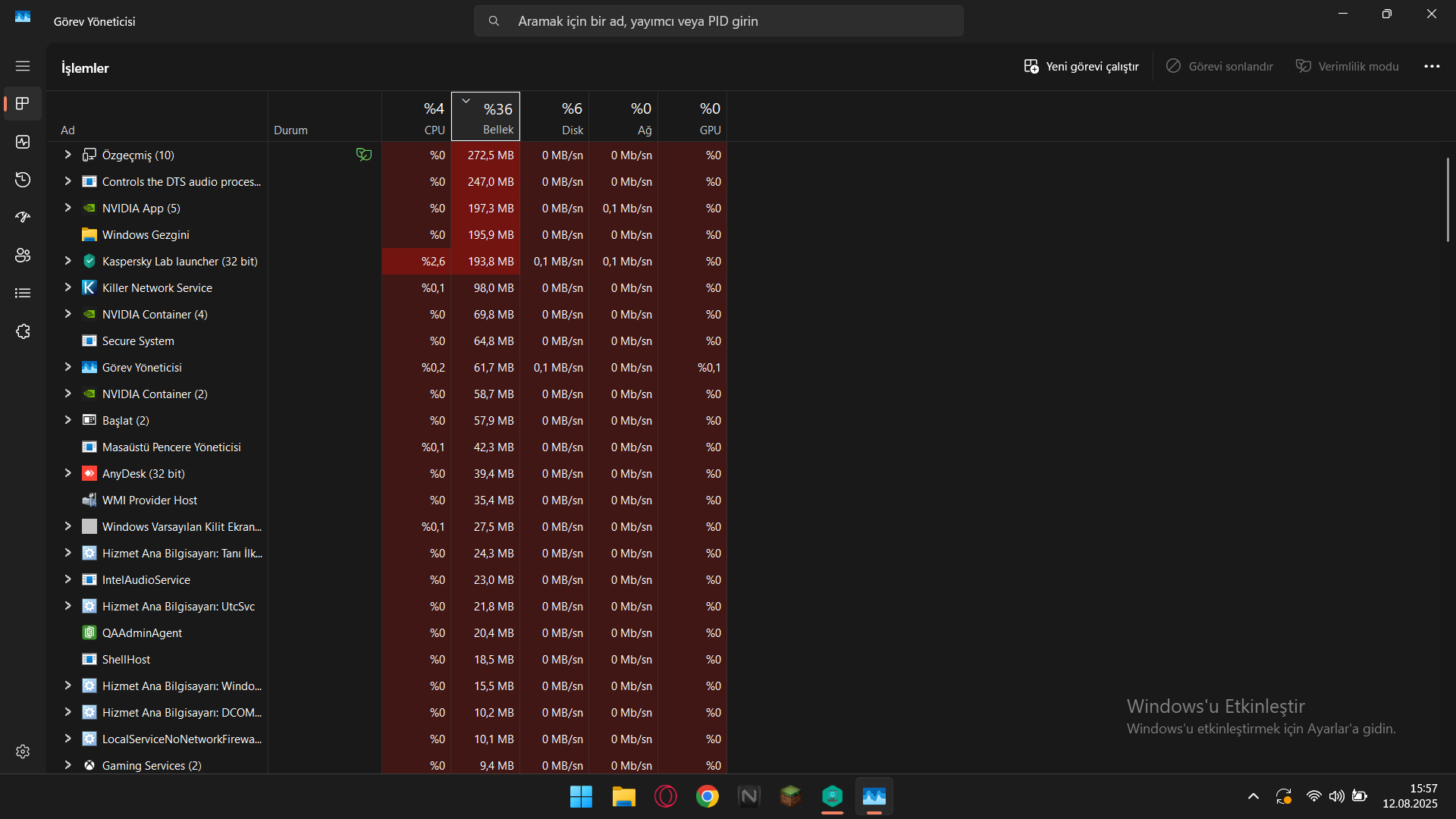1456x819 pixels.
Task: Open the network and volume quick settings
Action: (x=1336, y=796)
